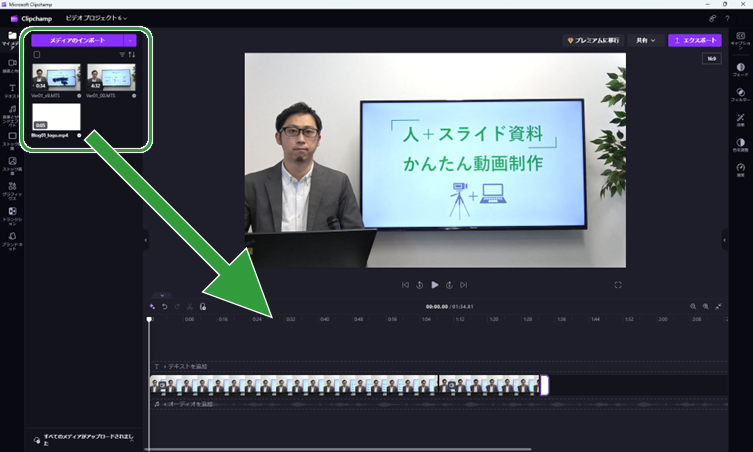The width and height of the screenshot is (753, 452).
Task: Open the Adjust colors panel
Action: tap(741, 145)
